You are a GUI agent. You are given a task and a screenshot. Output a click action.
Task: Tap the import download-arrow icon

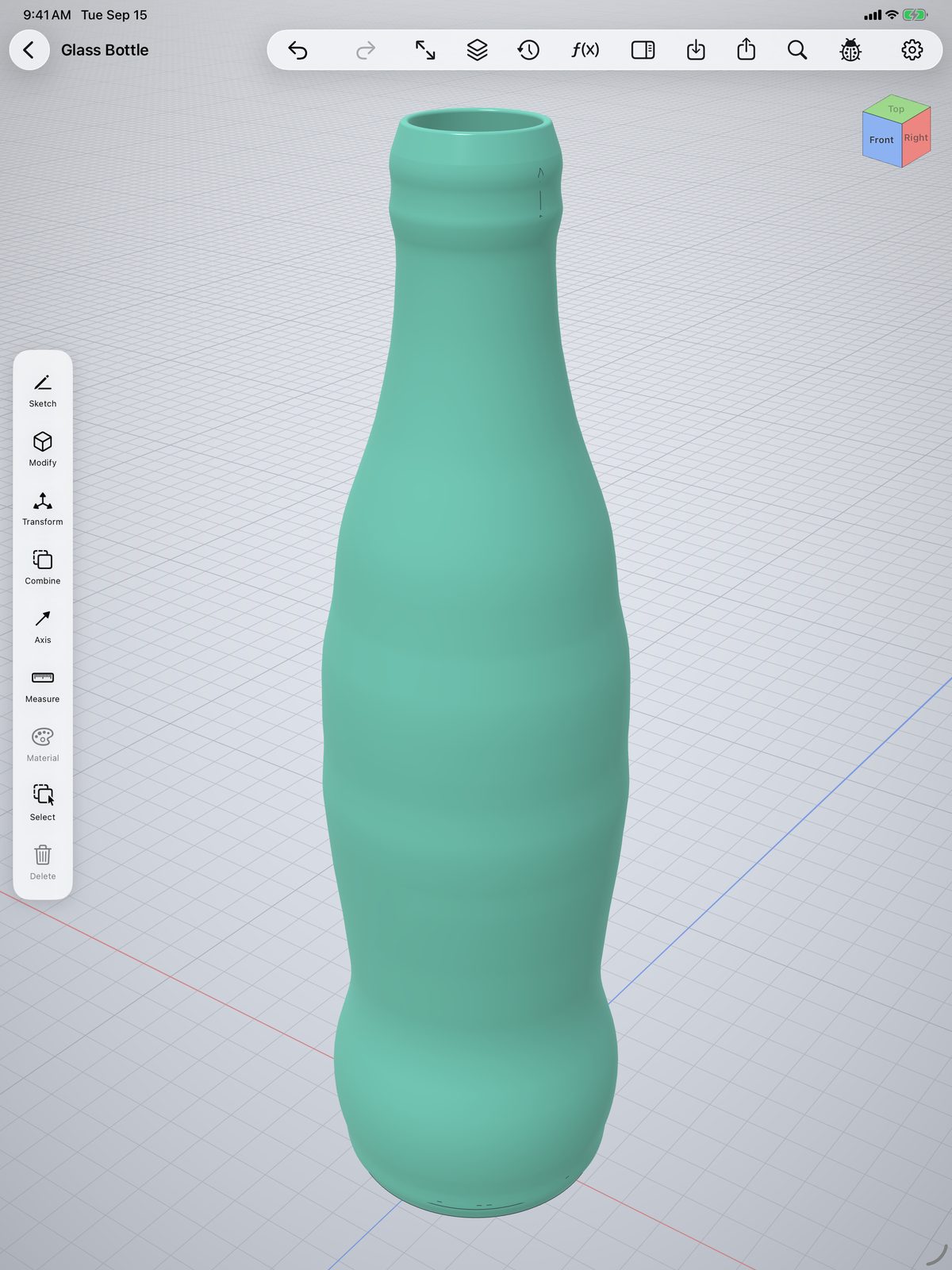tap(696, 50)
